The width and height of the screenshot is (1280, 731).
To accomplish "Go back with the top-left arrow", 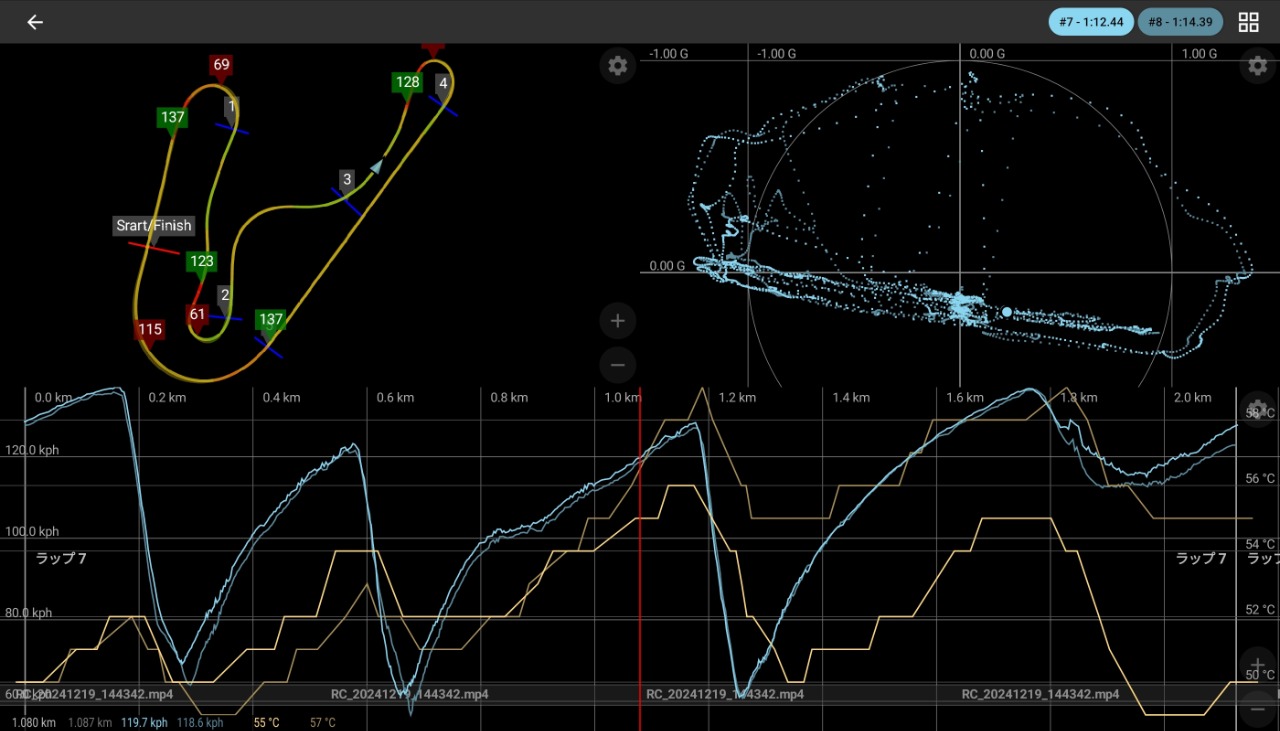I will [x=35, y=22].
